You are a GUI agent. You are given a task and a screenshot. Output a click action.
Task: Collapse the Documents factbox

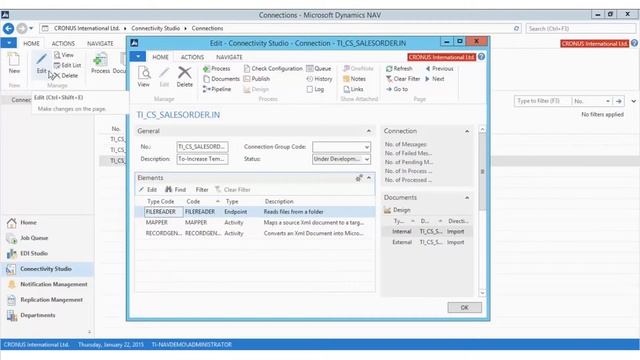467,198
